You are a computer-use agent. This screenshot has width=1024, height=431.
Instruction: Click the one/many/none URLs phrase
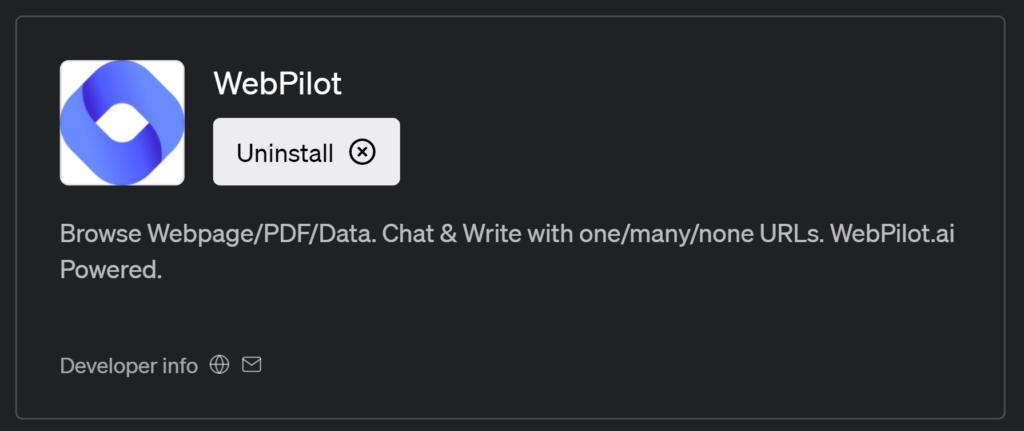pos(701,234)
